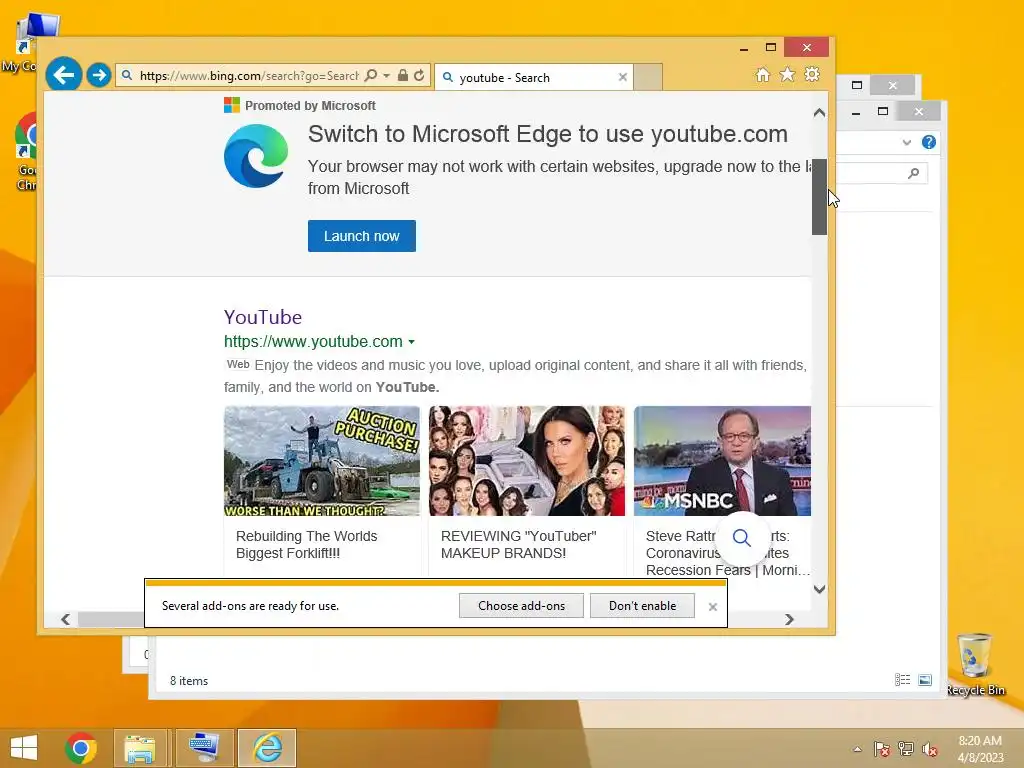Open address bar autocomplete dropdown arrow
The image size is (1024, 768).
(x=387, y=76)
